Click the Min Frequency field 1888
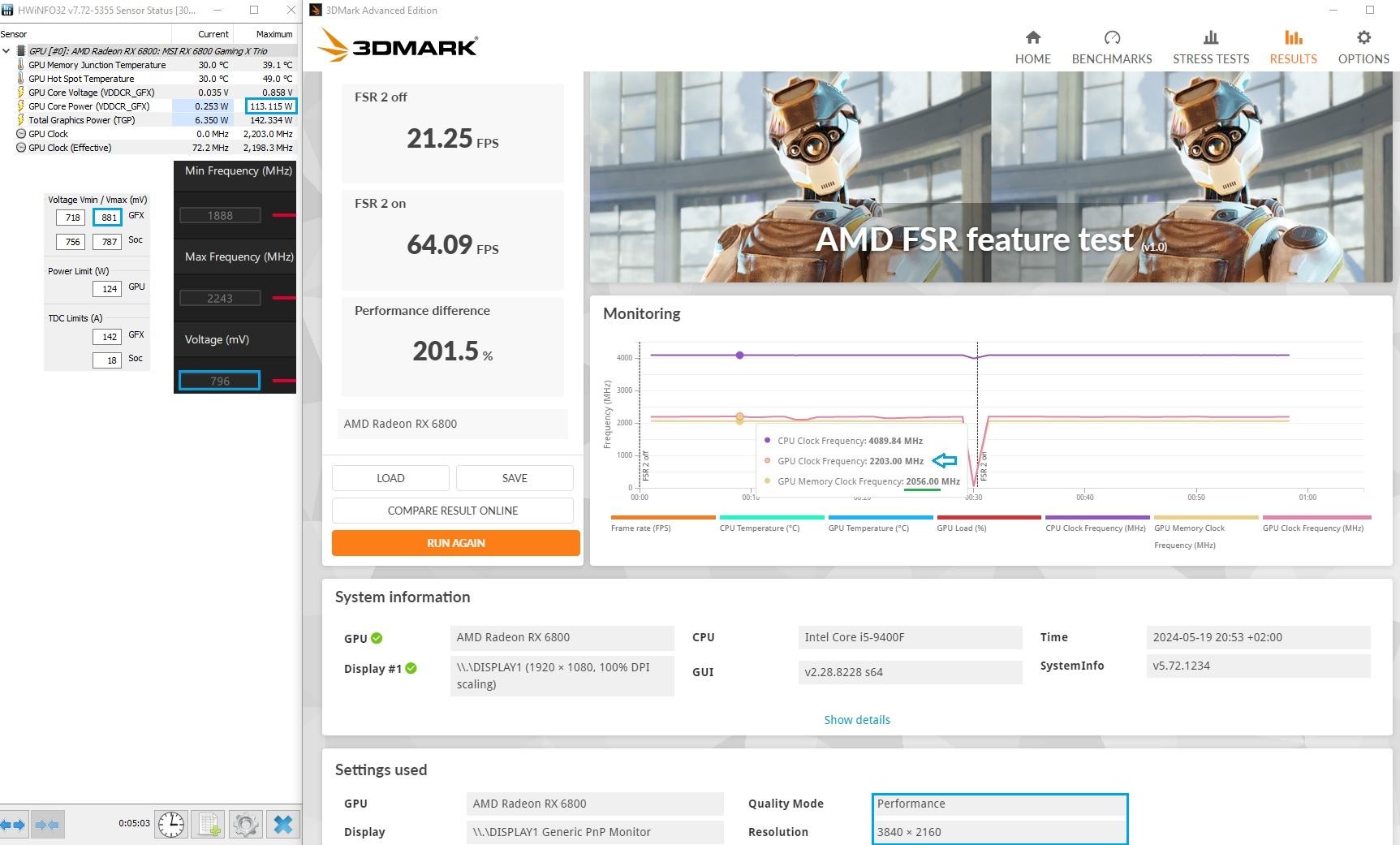The image size is (1400, 845). coord(220,215)
